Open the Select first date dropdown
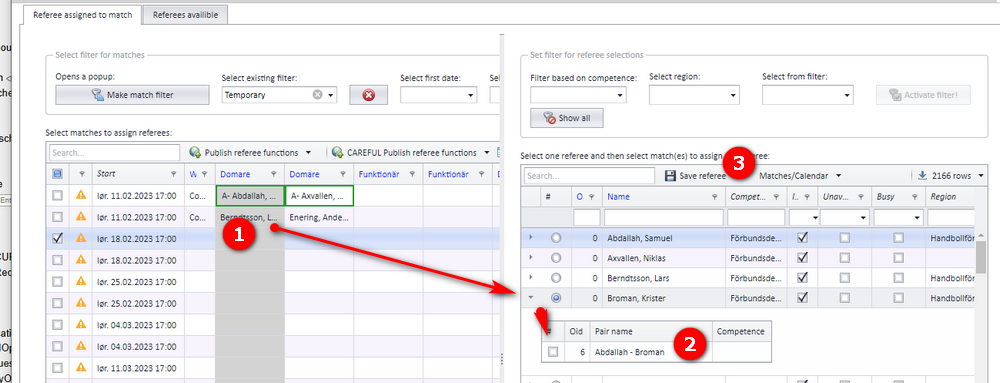 471,96
